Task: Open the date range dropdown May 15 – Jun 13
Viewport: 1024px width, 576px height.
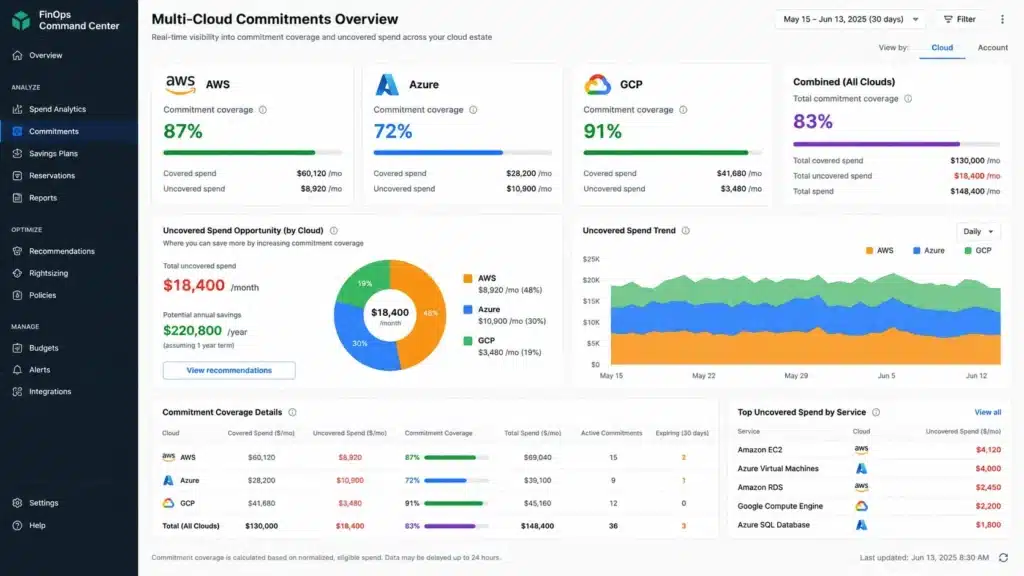Action: [x=851, y=20]
